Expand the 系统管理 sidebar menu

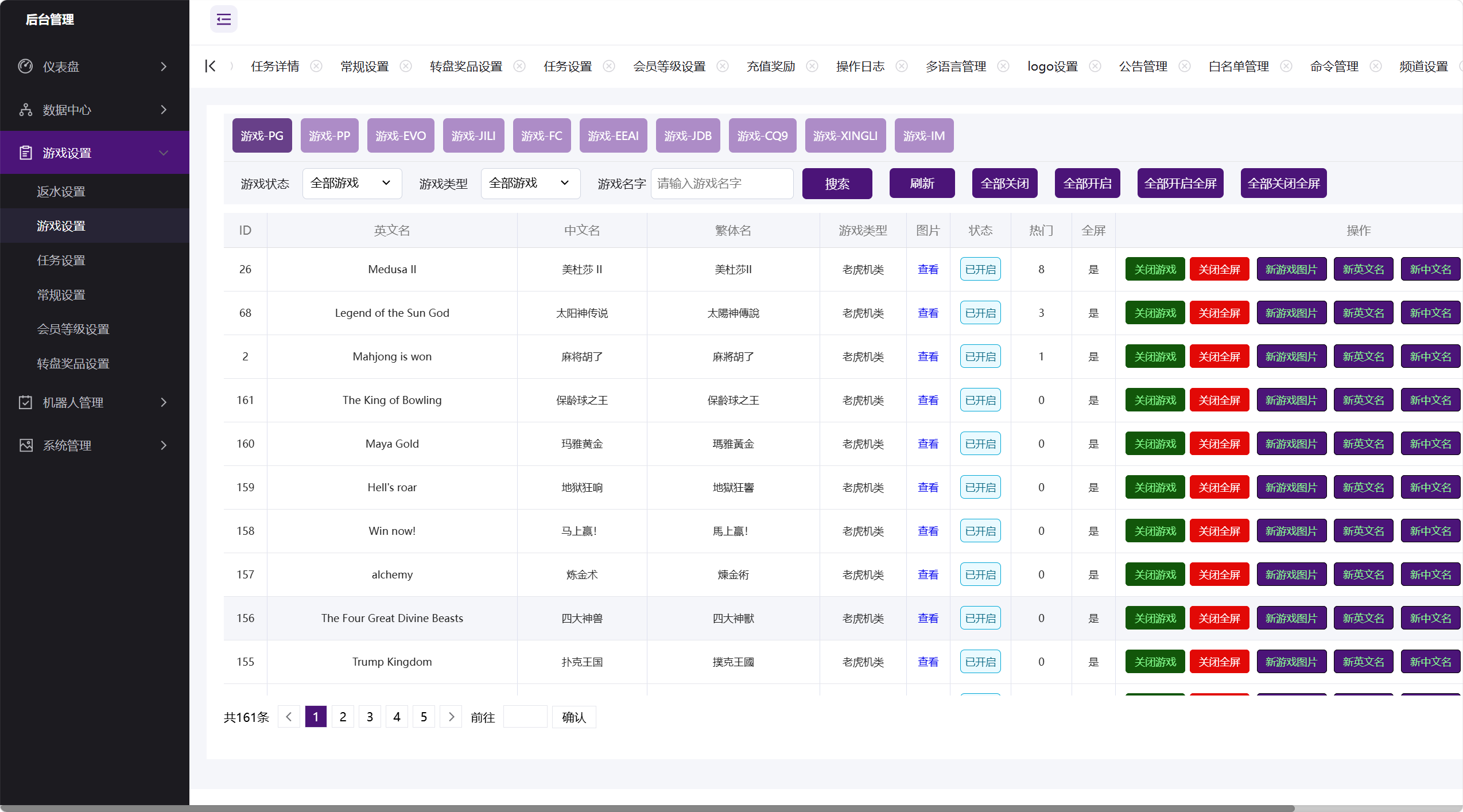tap(95, 445)
